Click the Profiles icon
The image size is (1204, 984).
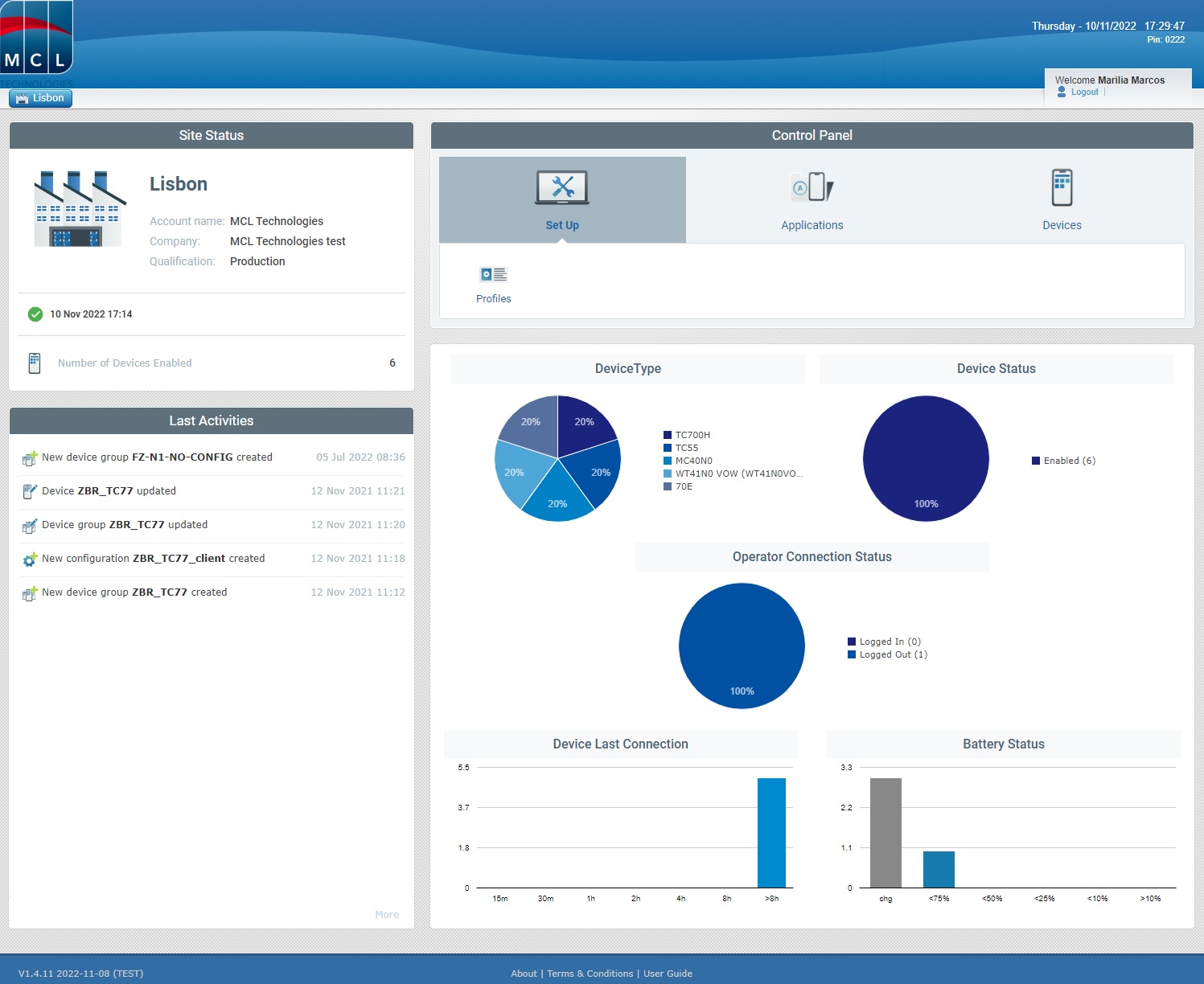(x=493, y=274)
